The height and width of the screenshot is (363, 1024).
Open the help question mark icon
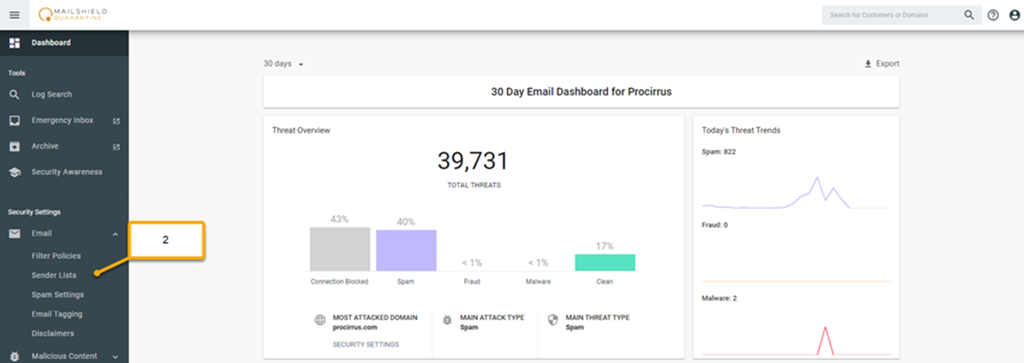click(993, 15)
